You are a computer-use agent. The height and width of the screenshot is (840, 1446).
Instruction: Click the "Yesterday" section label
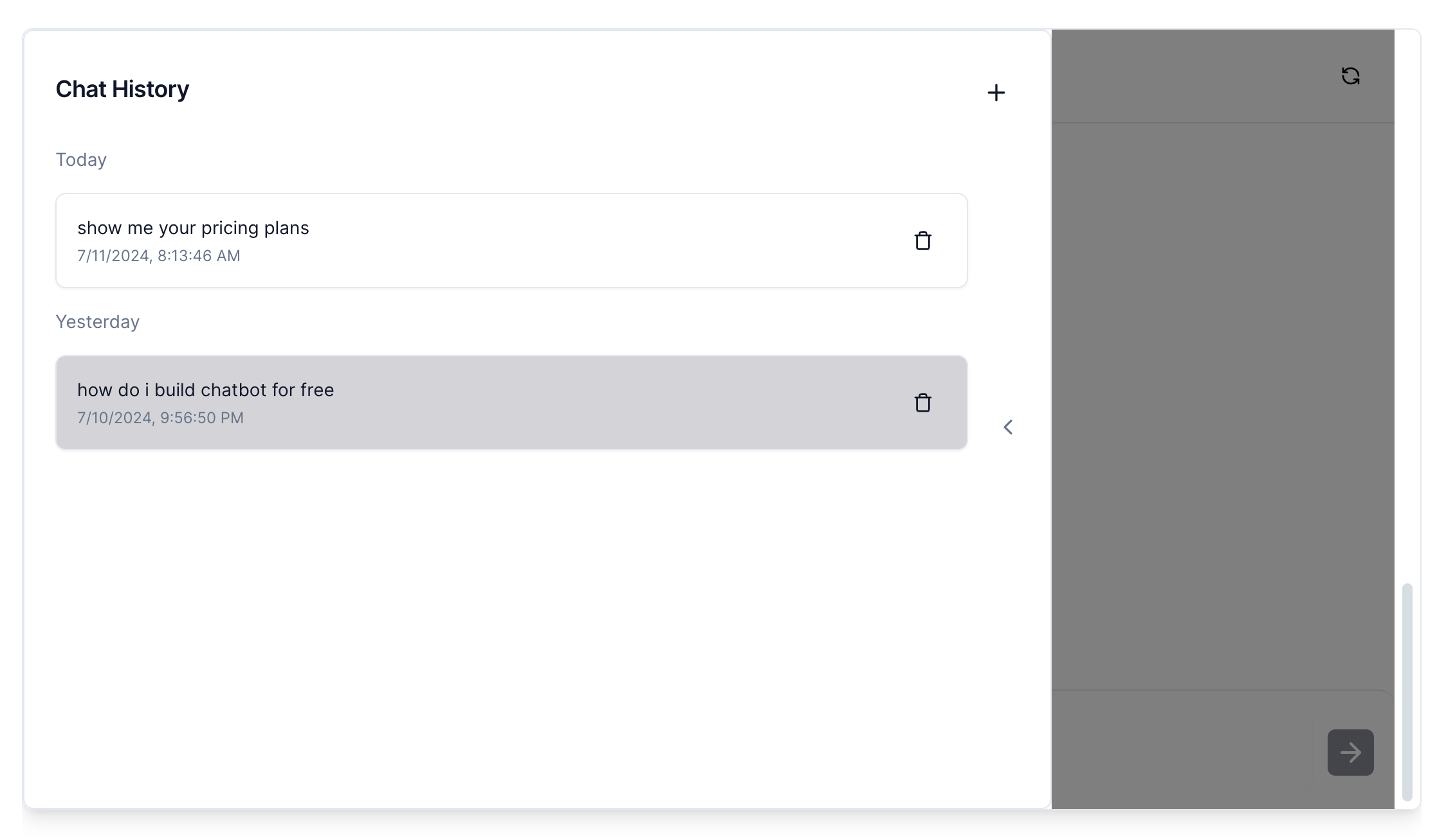pos(97,322)
